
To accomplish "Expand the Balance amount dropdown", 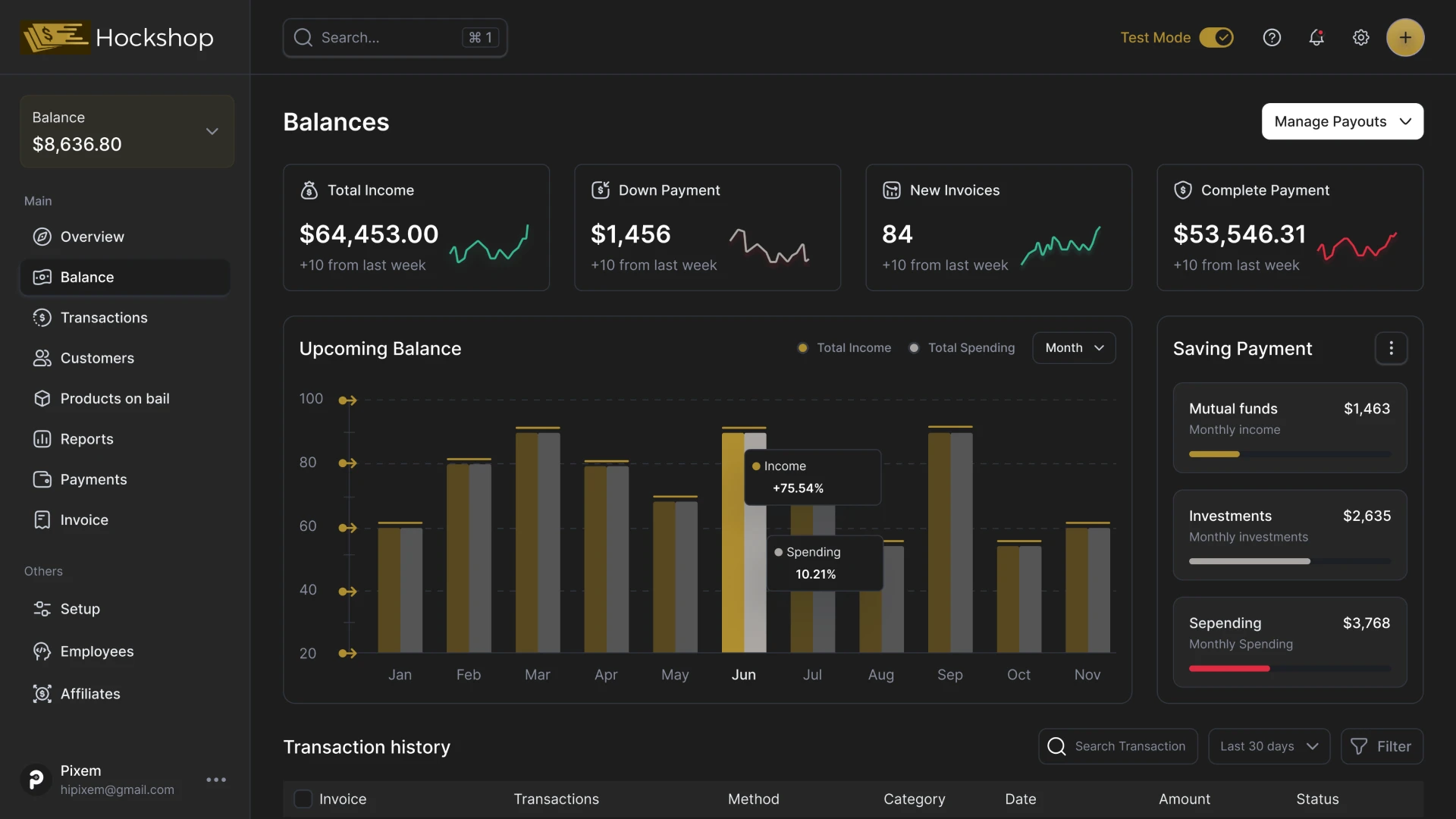I will 212,130.
